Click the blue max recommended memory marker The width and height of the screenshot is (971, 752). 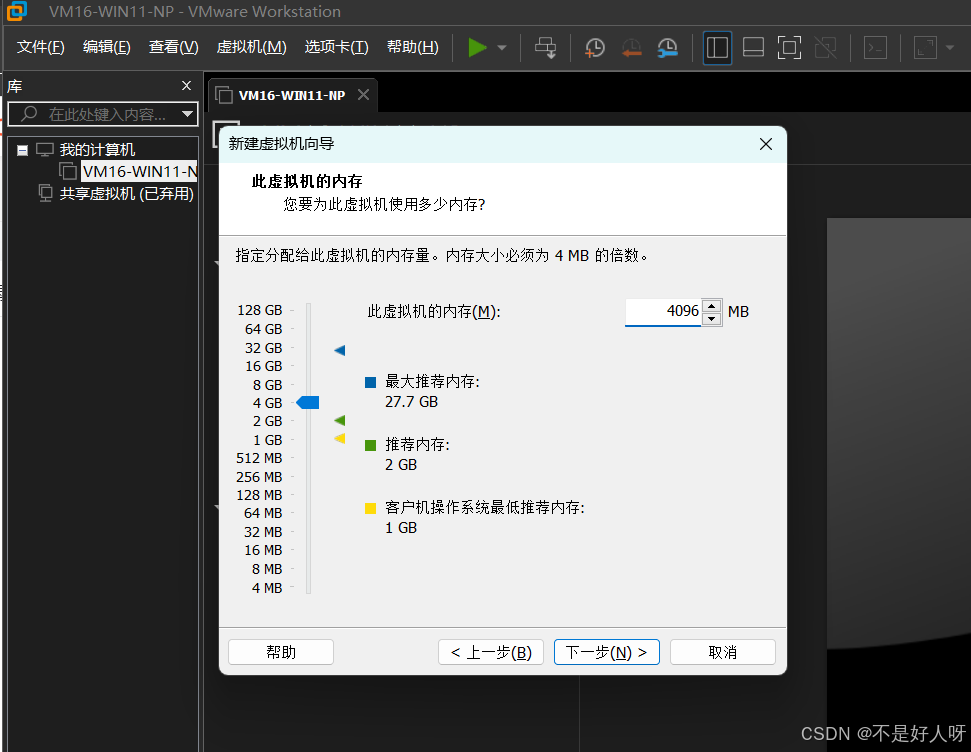tap(339, 351)
